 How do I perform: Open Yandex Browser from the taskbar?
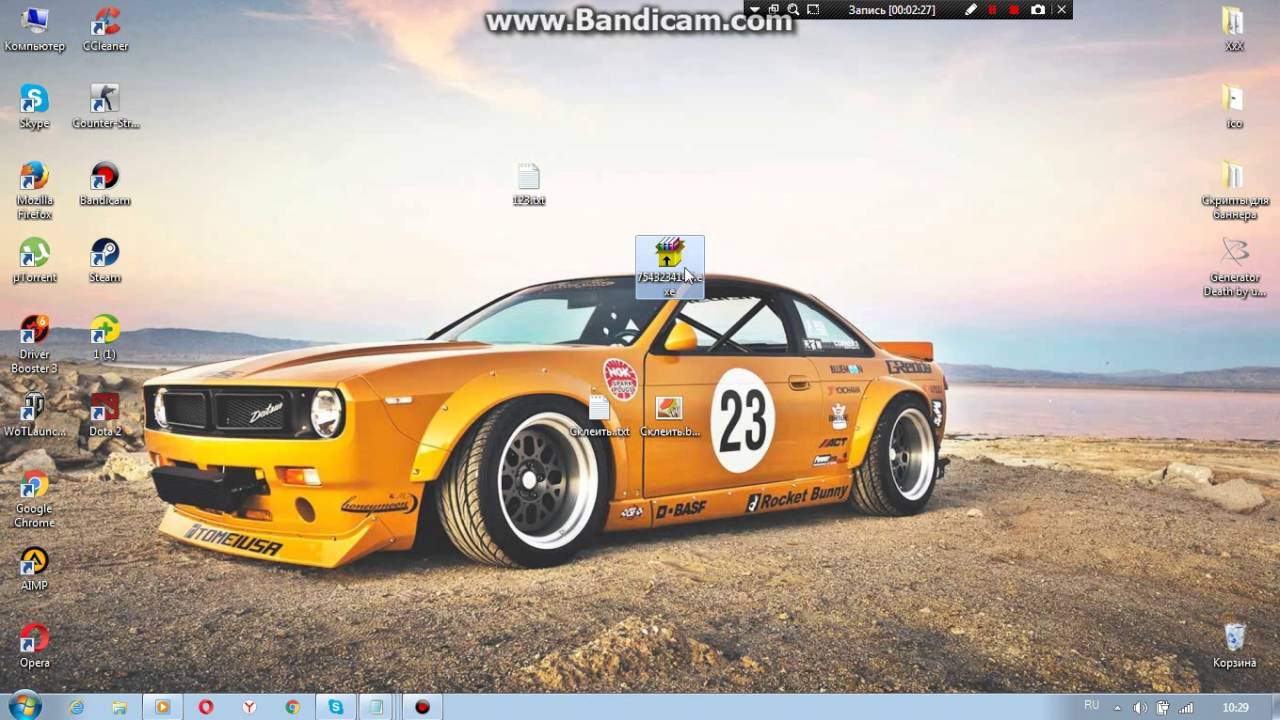(x=249, y=707)
